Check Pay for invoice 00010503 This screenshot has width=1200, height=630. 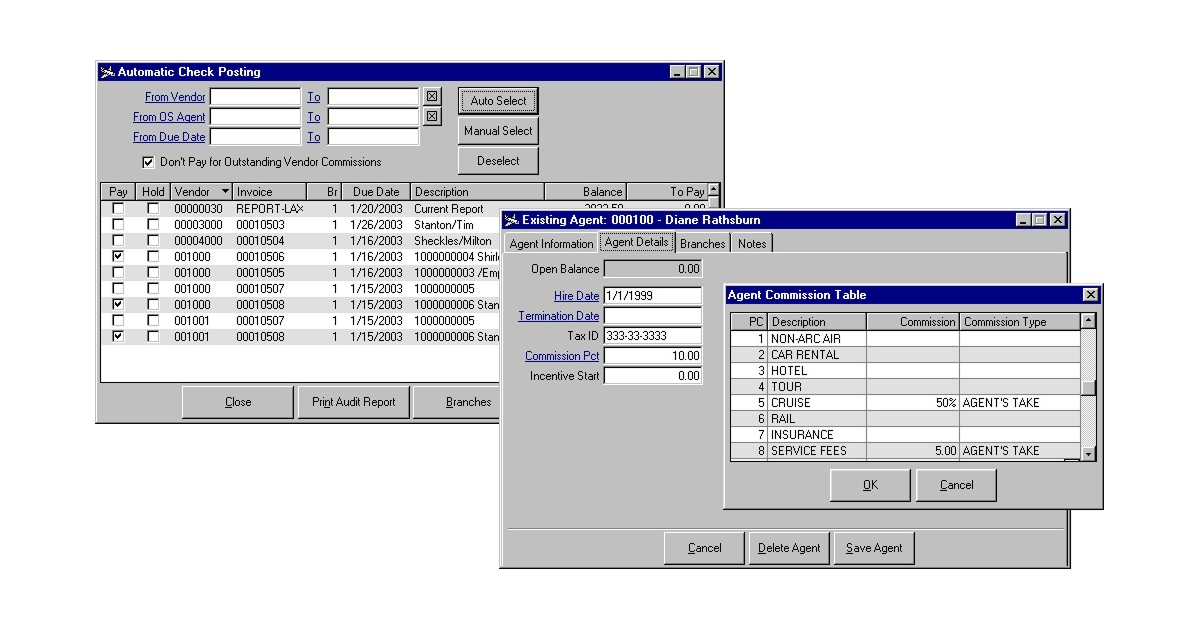(x=118, y=225)
